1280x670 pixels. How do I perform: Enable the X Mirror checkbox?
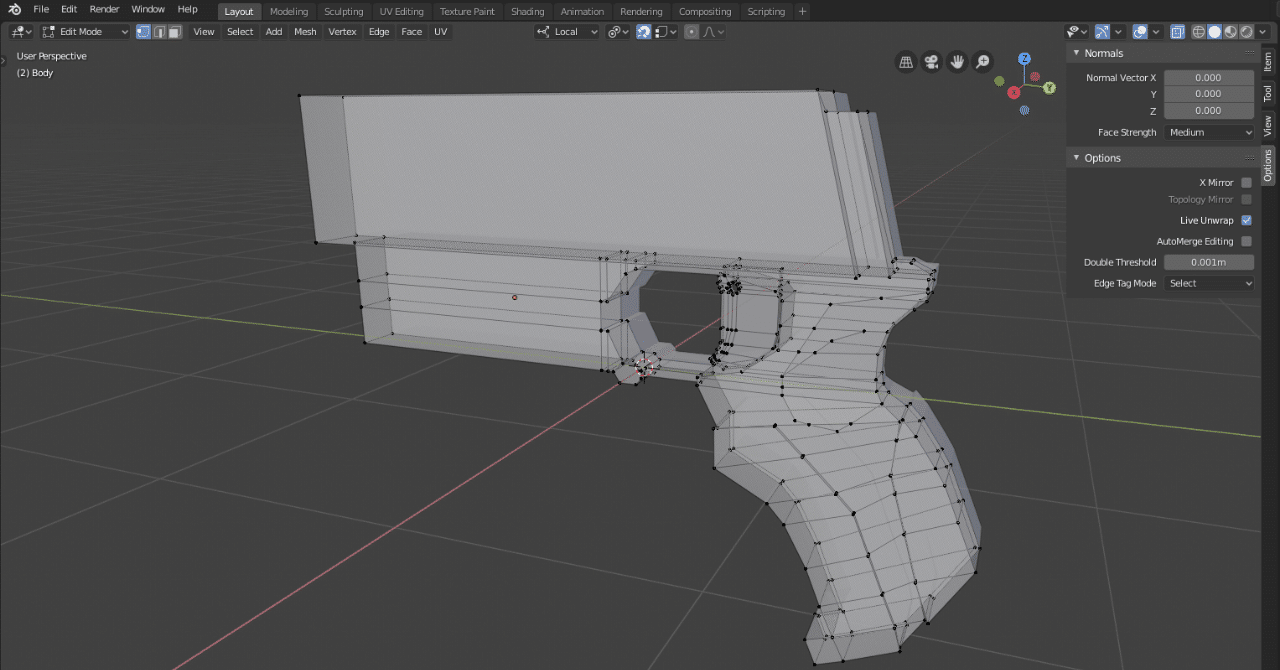tap(1246, 183)
